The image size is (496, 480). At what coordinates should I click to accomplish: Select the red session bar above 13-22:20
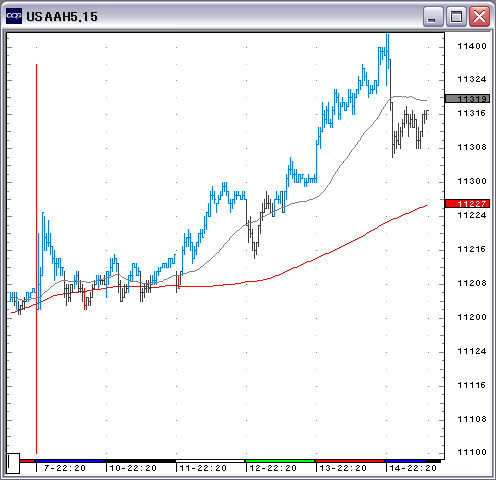pos(350,461)
